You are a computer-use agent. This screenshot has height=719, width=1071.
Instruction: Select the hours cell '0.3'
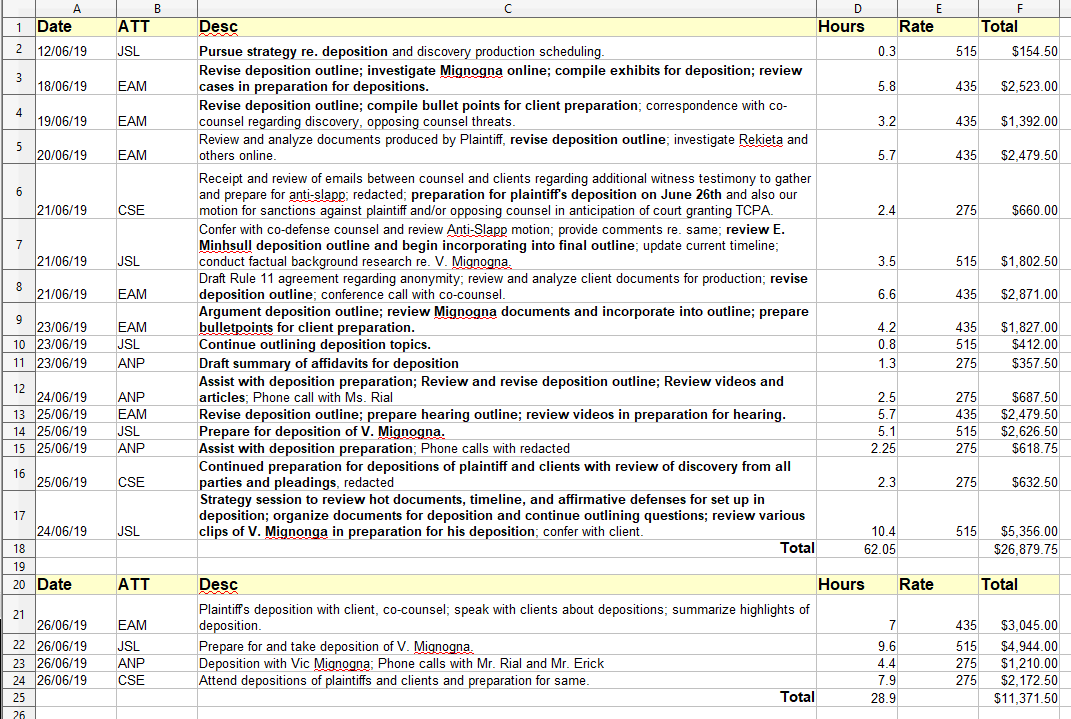(x=857, y=48)
